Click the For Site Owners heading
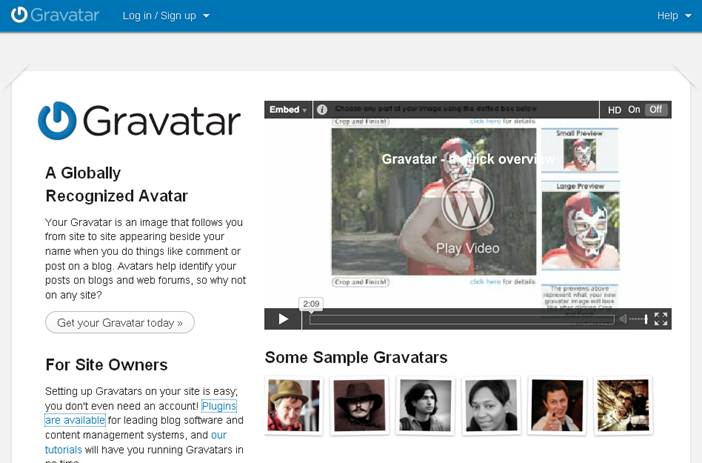Screen dimensions: 702x463 [107, 364]
